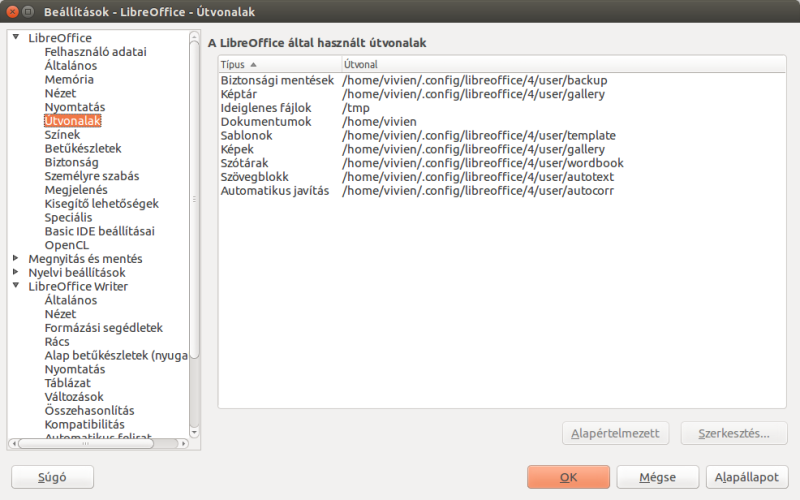Select the Biztonsági mentések path row
Screen dimensions: 800x500
point(502,80)
